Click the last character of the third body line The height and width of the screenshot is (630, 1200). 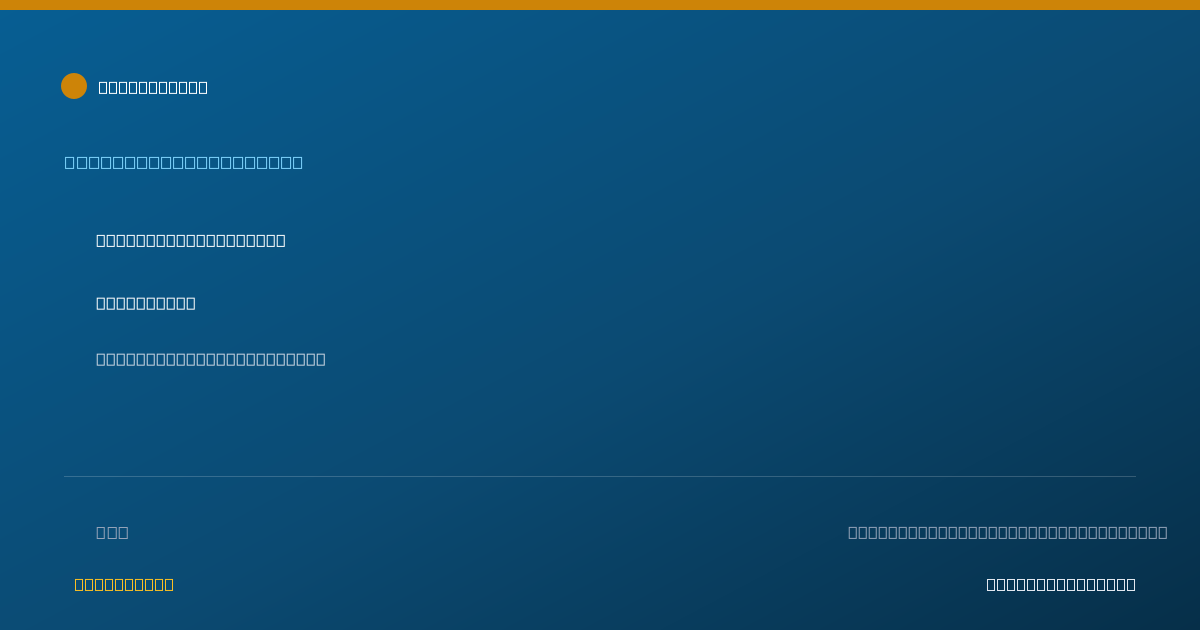[x=321, y=359]
